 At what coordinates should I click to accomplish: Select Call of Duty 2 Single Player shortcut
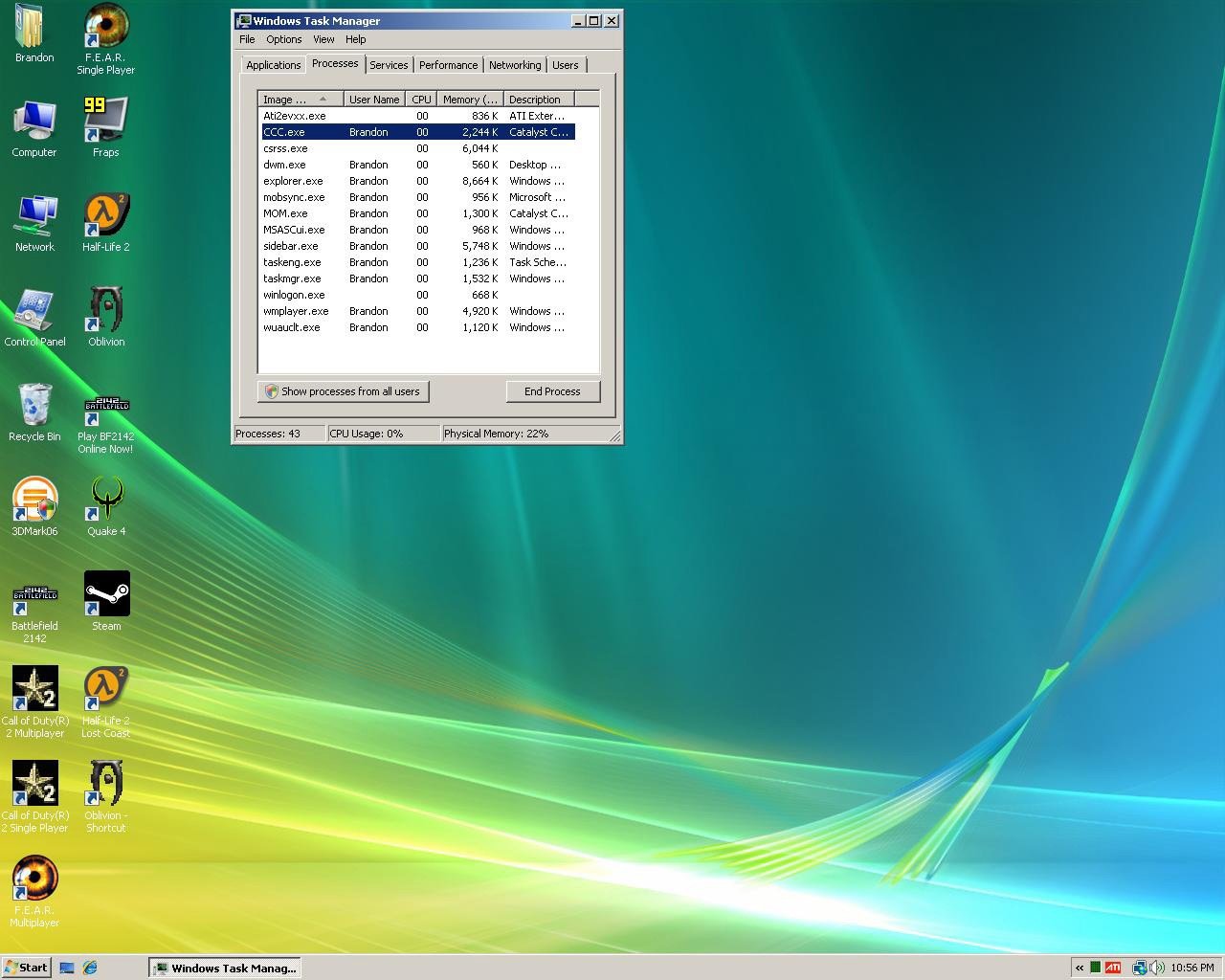[x=34, y=797]
